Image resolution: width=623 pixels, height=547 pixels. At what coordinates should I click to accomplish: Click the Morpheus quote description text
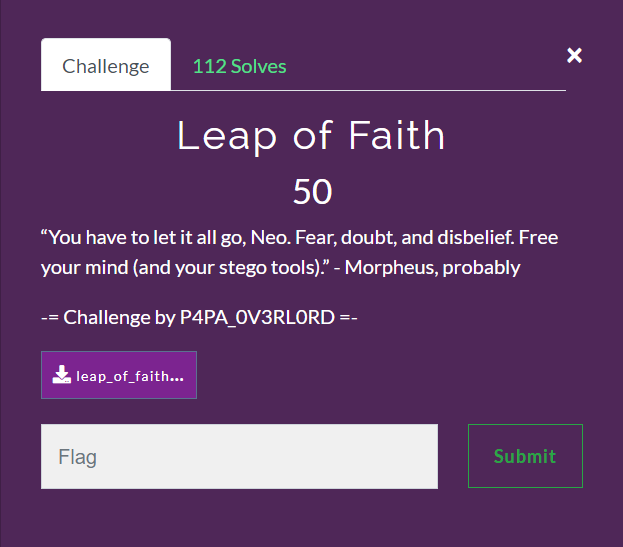coord(300,253)
